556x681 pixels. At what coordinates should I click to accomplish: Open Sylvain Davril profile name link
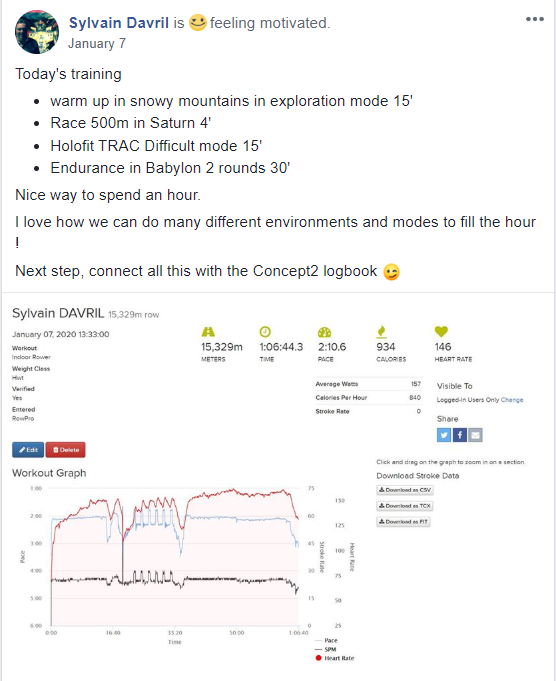(x=119, y=23)
